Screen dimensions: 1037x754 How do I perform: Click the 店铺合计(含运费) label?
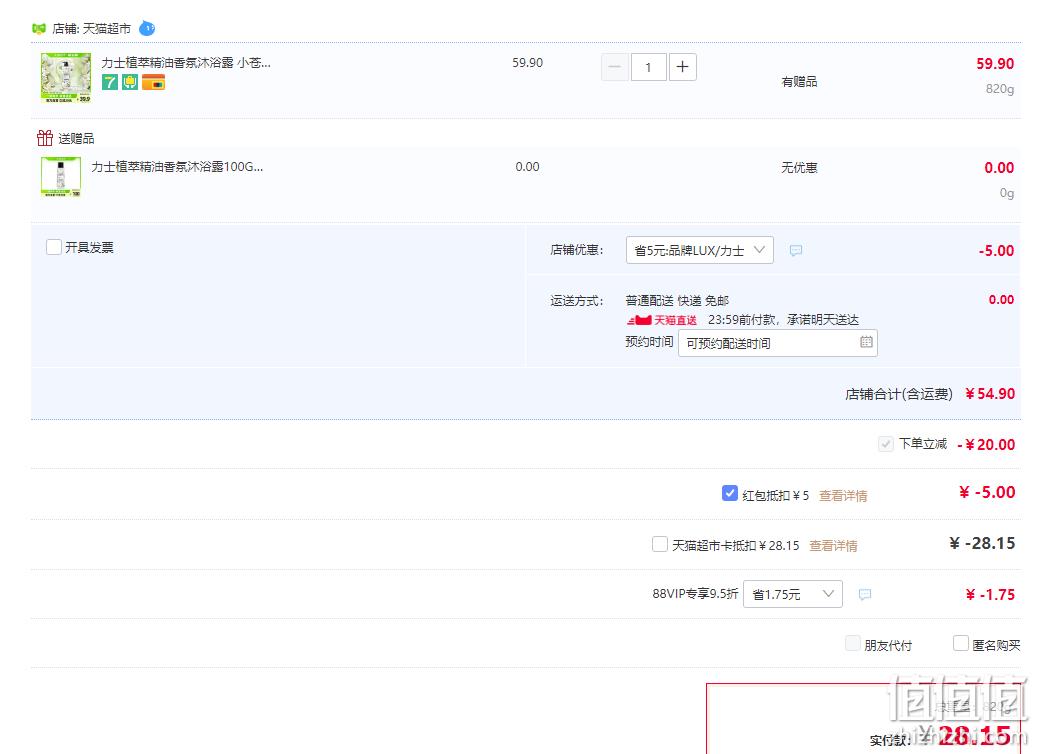pos(899,394)
